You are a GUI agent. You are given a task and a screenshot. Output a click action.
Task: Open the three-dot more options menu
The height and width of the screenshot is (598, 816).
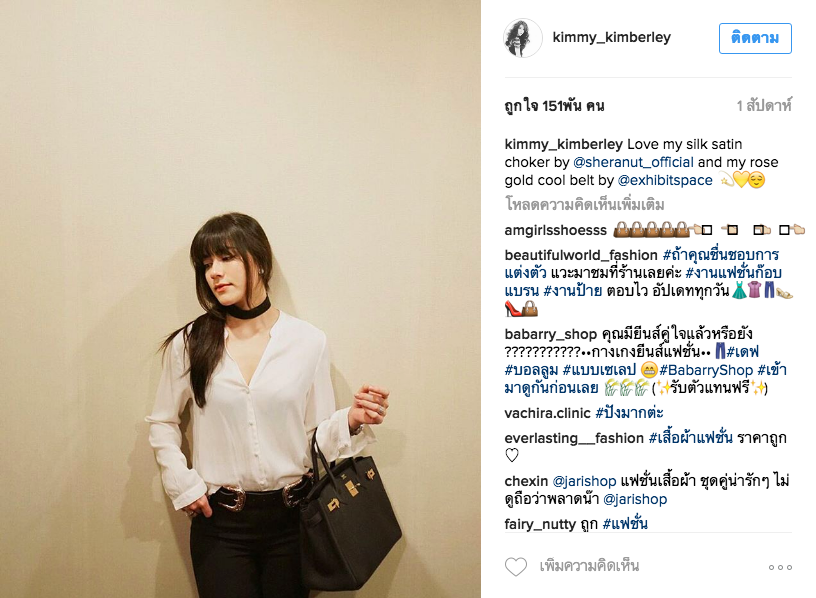[780, 567]
